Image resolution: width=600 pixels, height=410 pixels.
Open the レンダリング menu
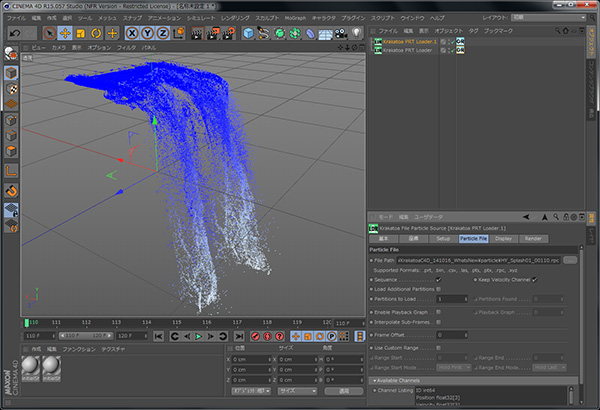pyautogui.click(x=235, y=18)
